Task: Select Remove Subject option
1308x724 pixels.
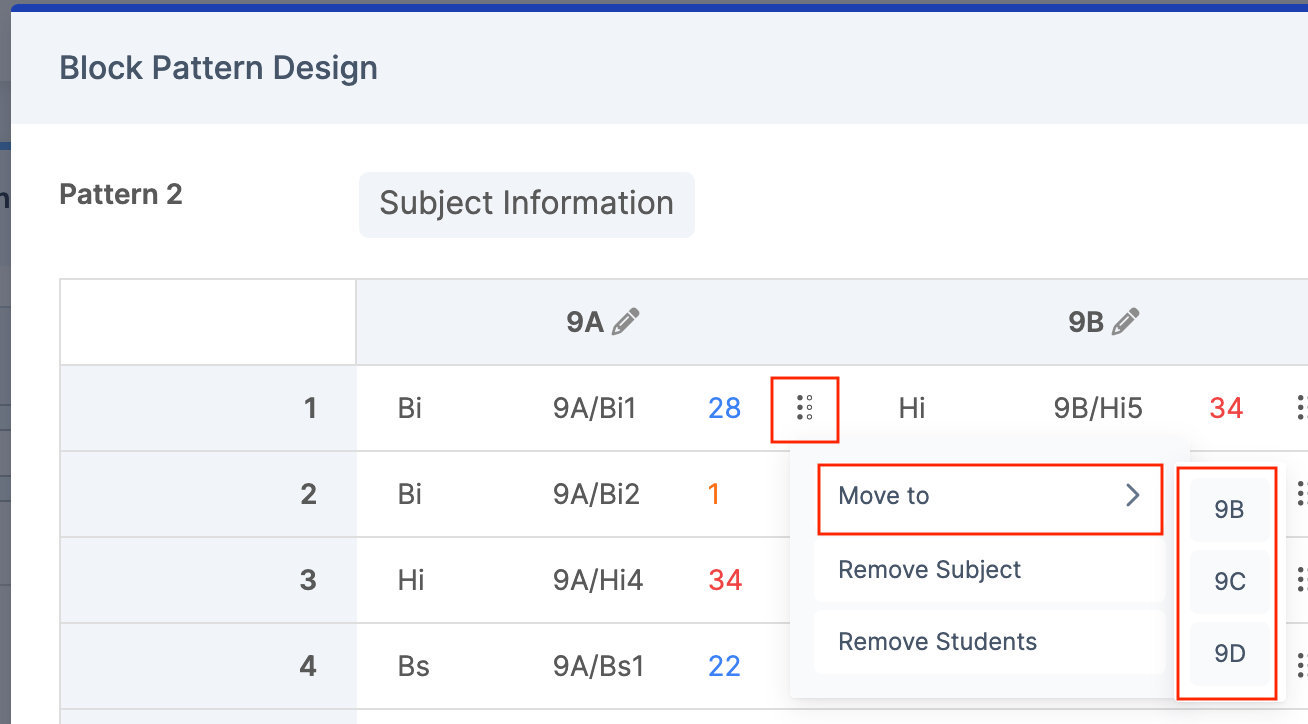Action: (x=990, y=570)
